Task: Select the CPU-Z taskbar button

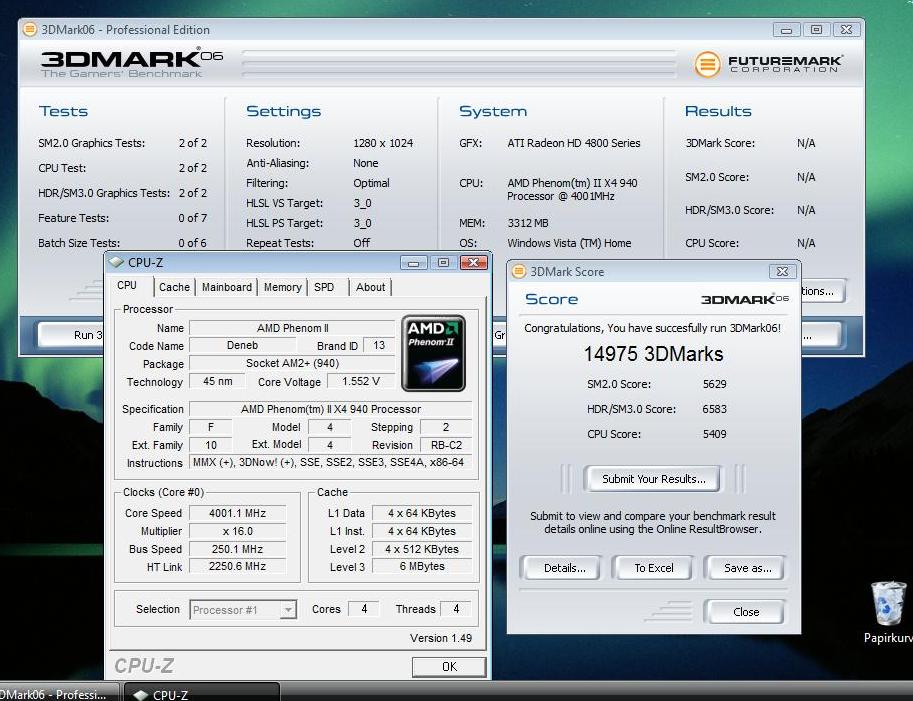Action: tap(201, 694)
